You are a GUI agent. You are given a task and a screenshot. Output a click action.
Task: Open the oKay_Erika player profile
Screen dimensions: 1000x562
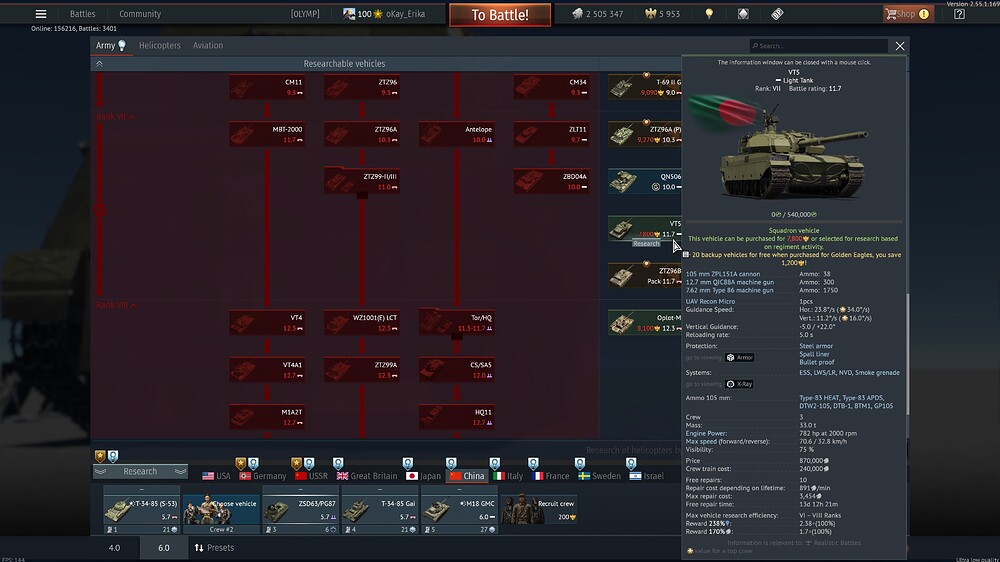click(406, 14)
